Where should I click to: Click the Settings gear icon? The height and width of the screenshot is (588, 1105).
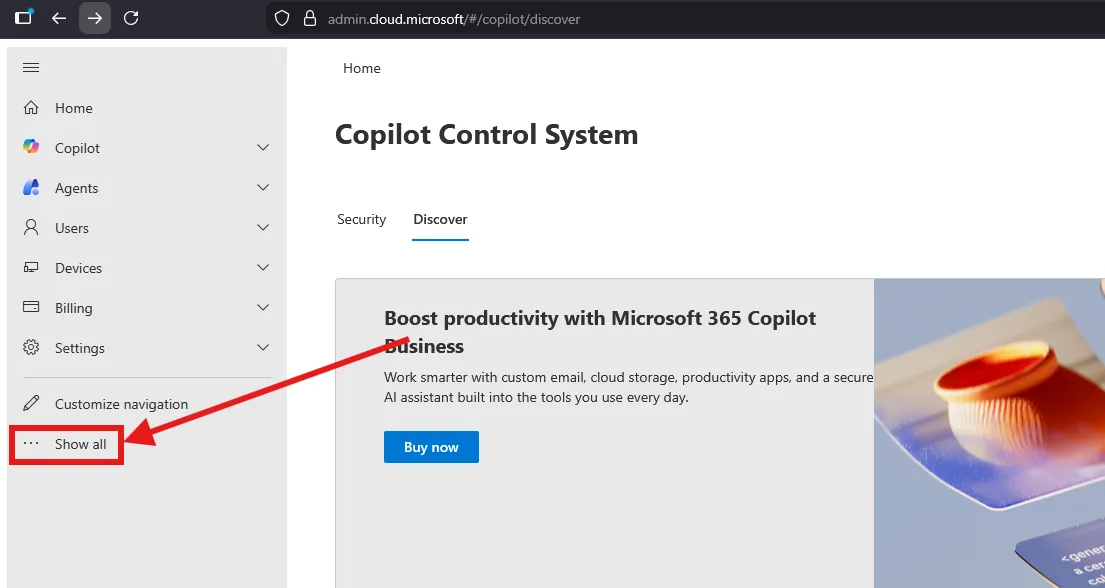click(x=31, y=348)
